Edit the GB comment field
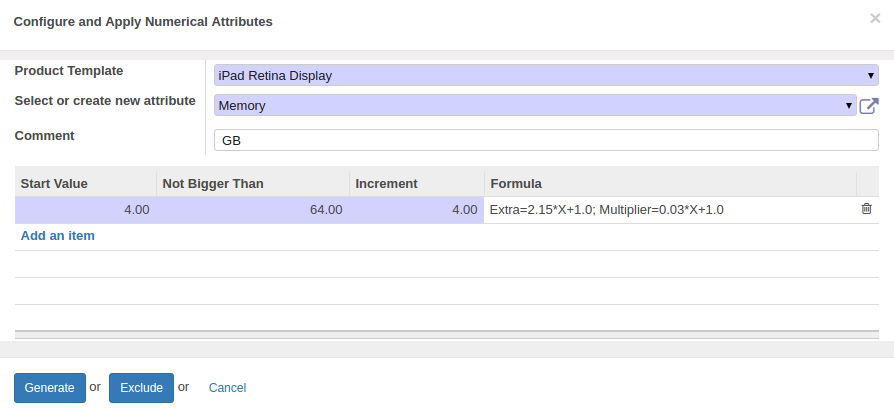894x410 pixels. coord(546,140)
